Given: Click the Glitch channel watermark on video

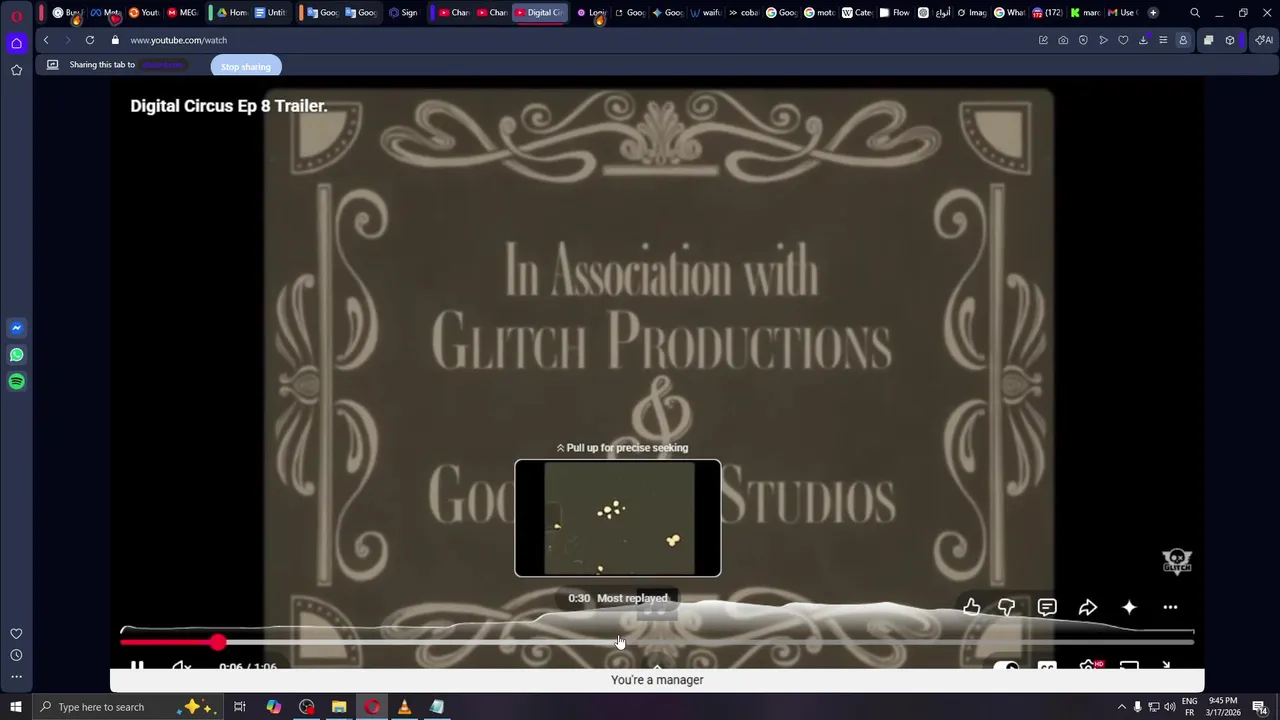Looking at the screenshot, I should (x=1177, y=561).
